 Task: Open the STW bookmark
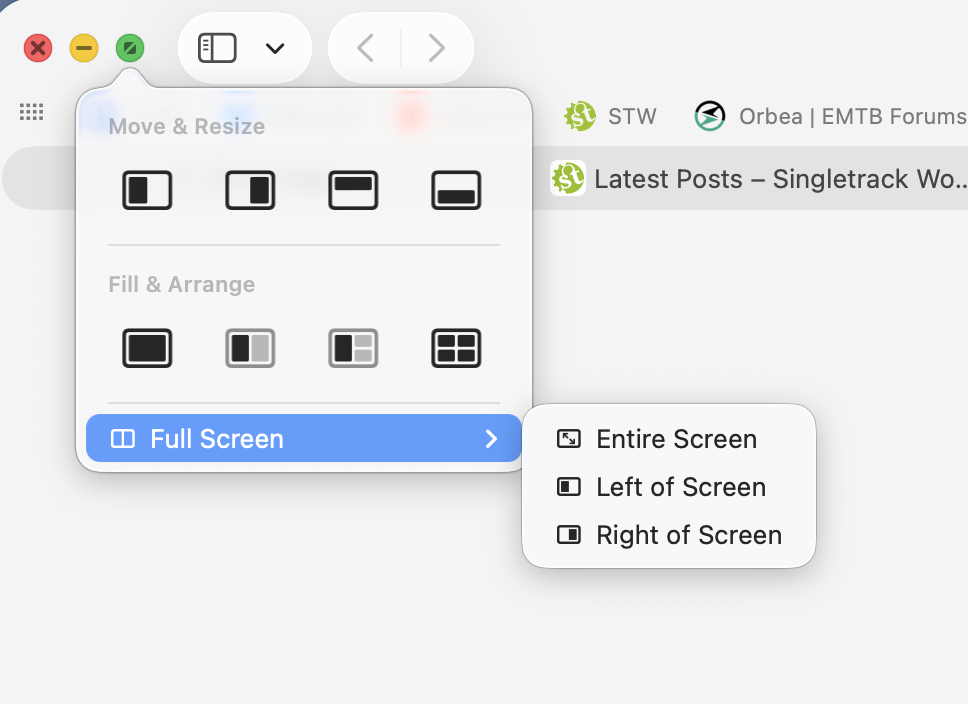(611, 116)
